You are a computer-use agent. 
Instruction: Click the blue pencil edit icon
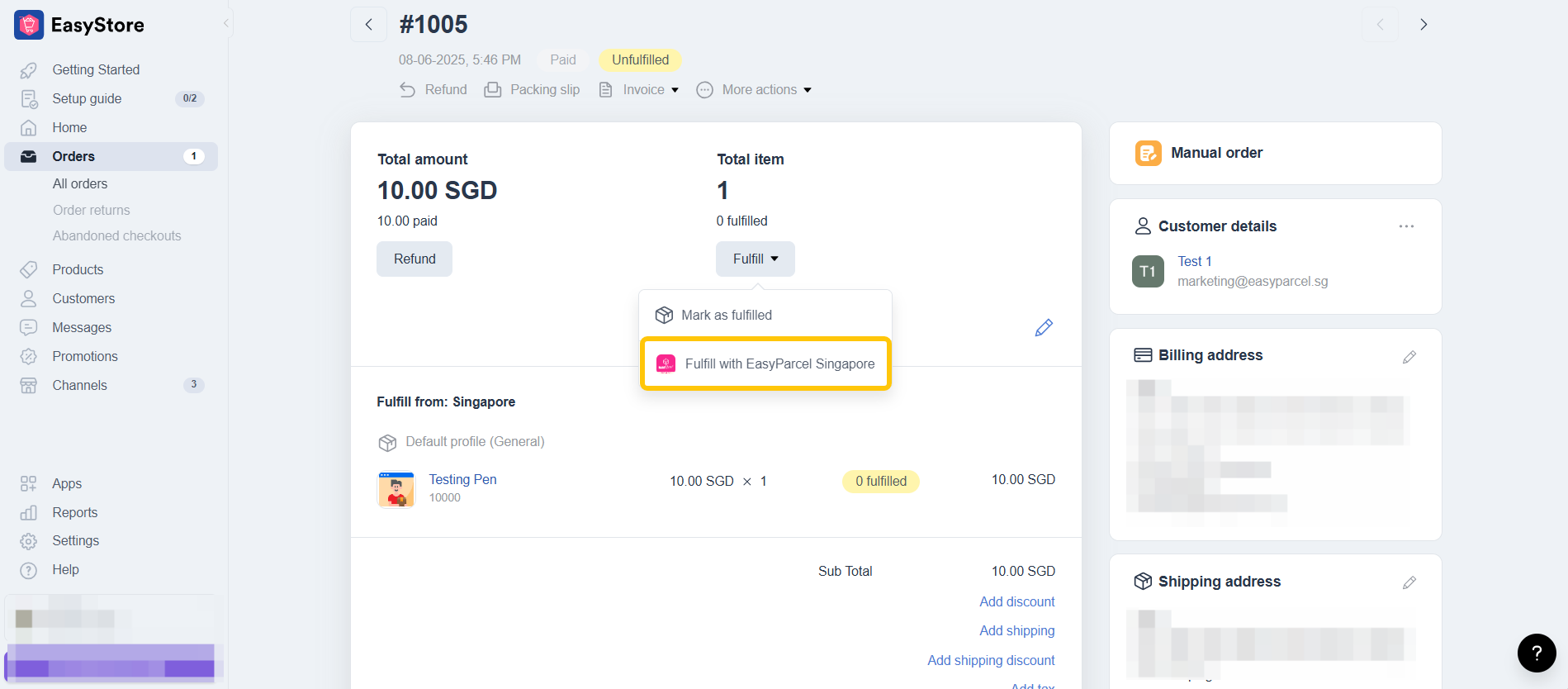point(1044,328)
